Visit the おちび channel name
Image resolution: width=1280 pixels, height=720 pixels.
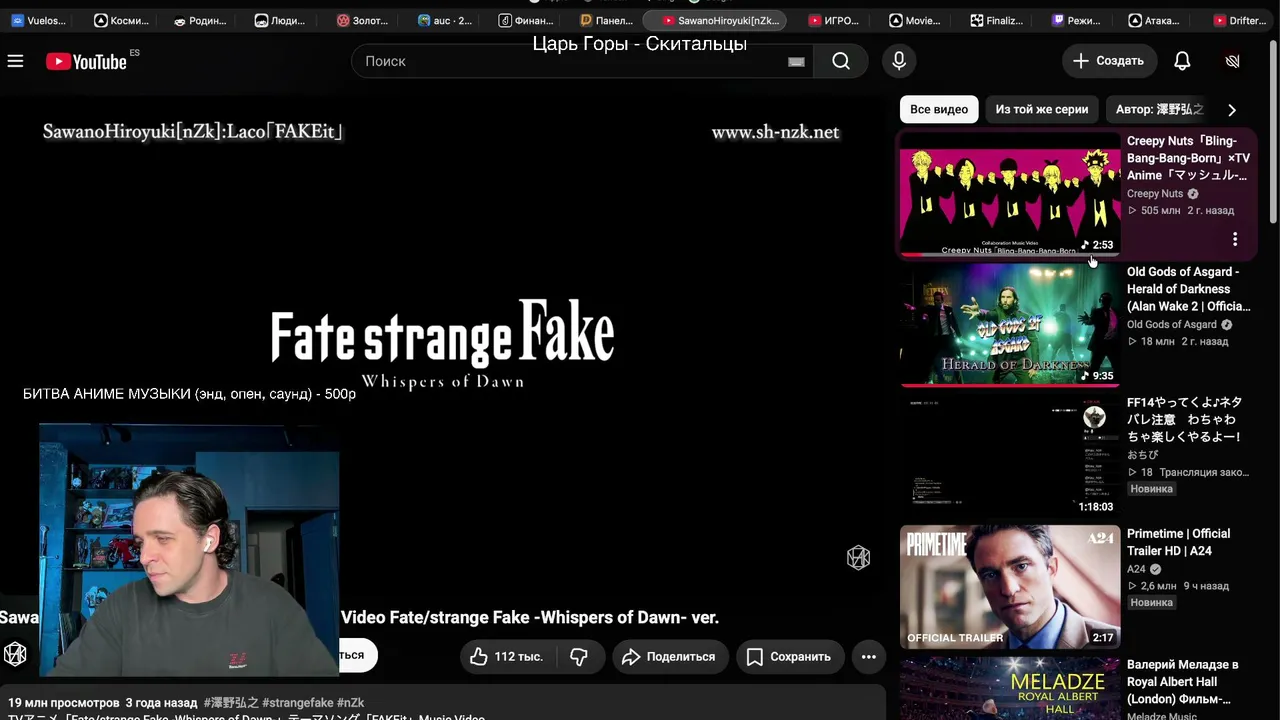pyautogui.click(x=1143, y=455)
